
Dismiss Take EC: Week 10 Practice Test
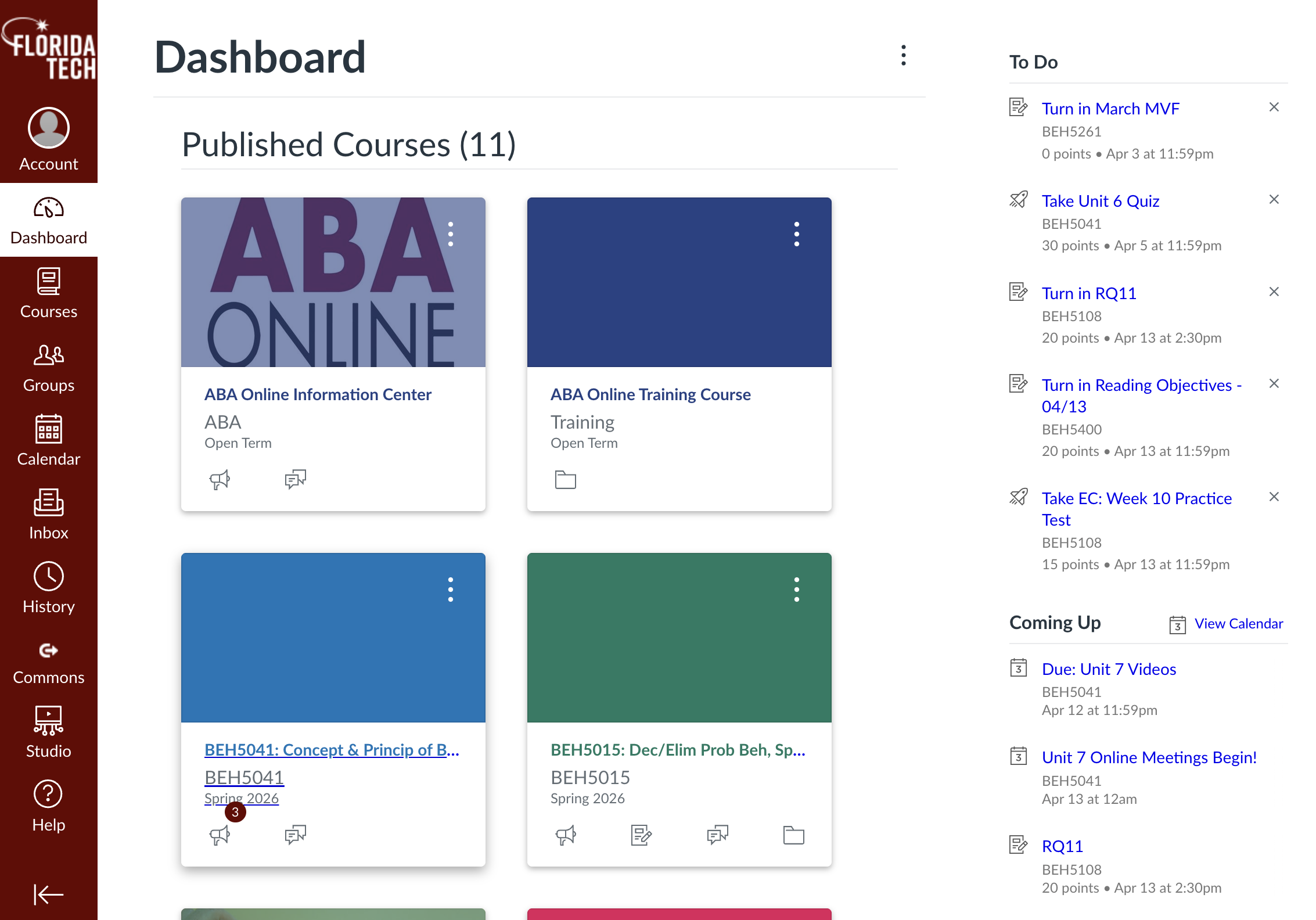tap(1274, 497)
